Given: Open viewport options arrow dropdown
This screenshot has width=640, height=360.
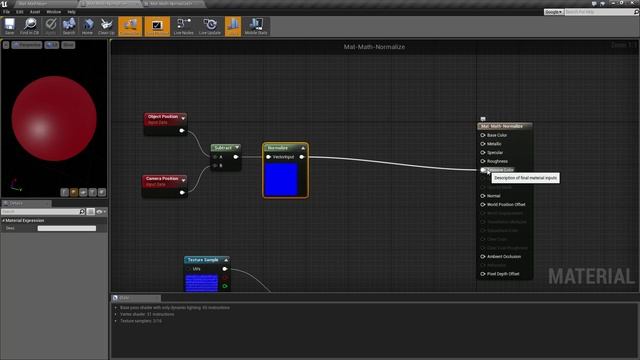Looking at the screenshot, I should coord(6,45).
